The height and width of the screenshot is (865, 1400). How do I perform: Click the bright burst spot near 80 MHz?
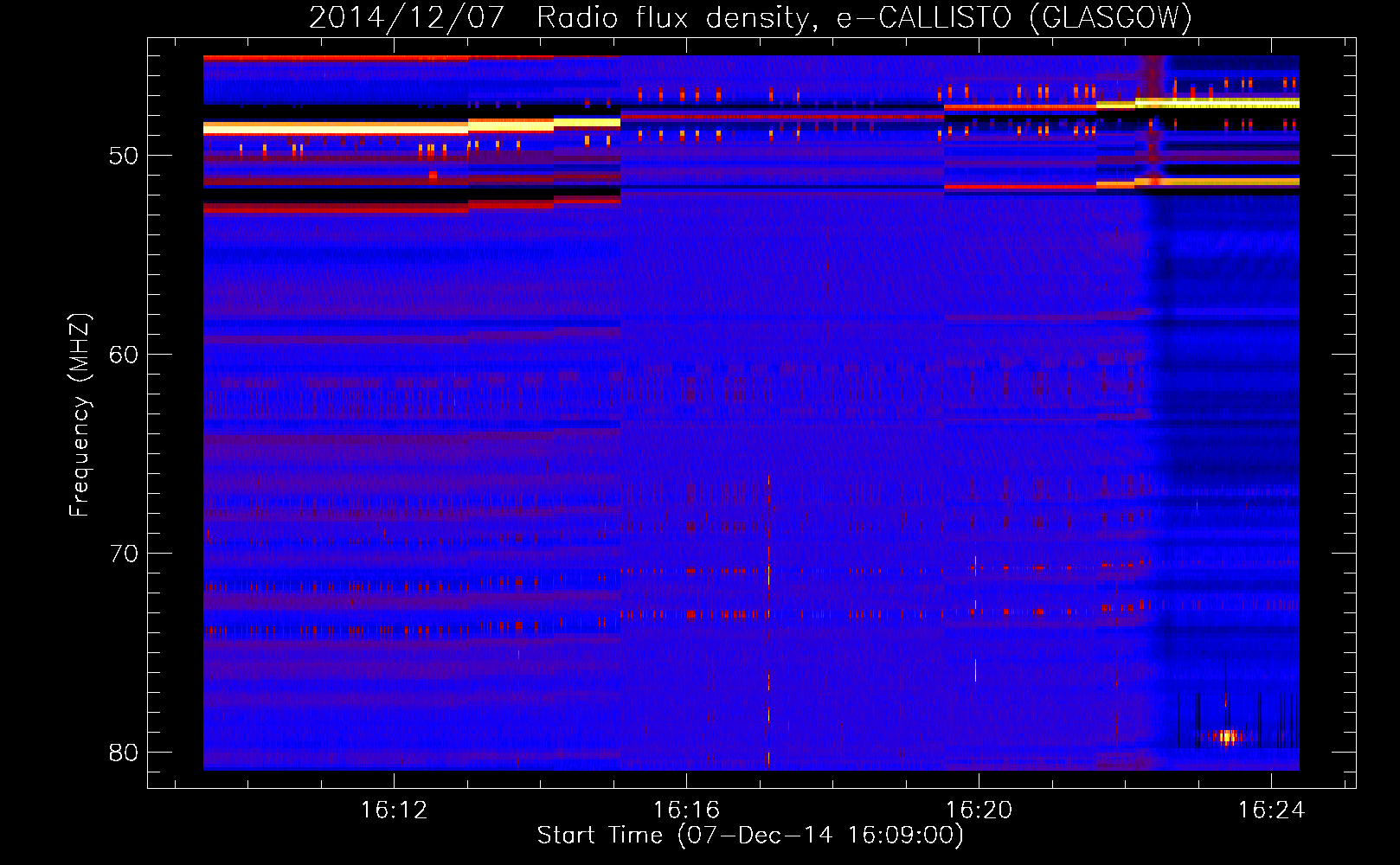point(1227,737)
